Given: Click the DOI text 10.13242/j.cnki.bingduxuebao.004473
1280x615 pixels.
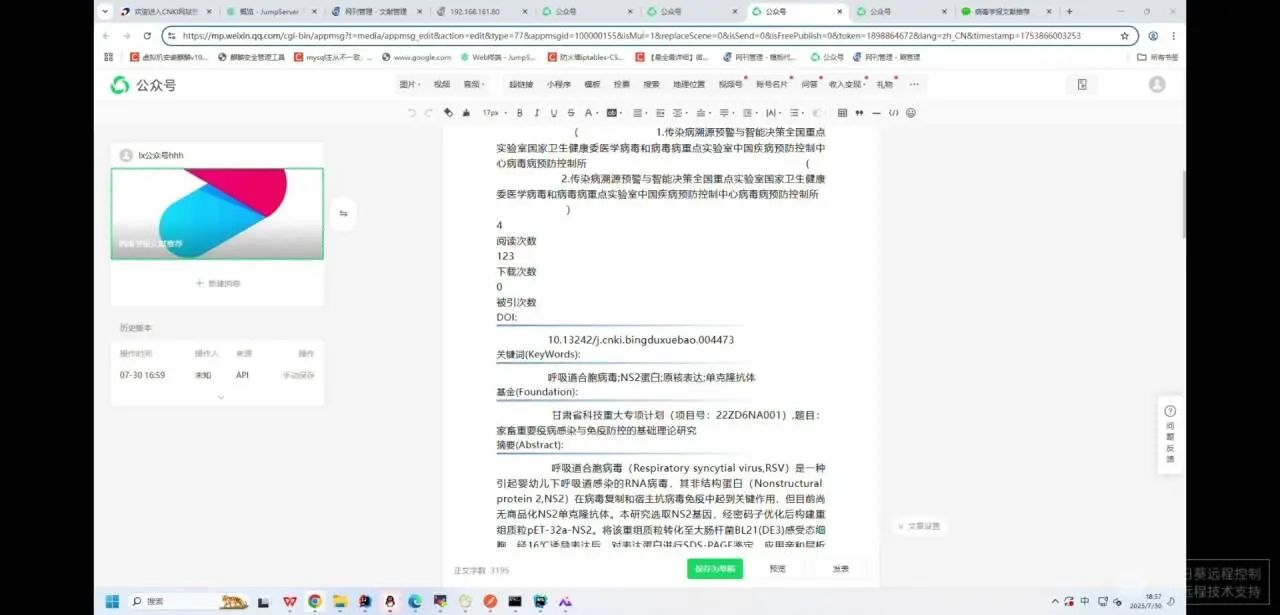Looking at the screenshot, I should click(x=641, y=340).
